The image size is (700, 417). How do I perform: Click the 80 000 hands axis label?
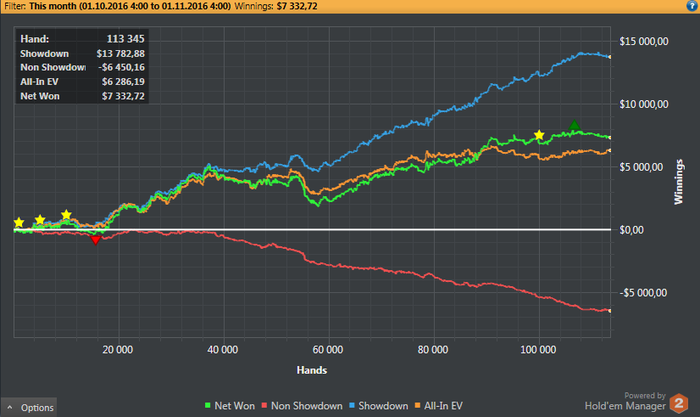coord(433,350)
